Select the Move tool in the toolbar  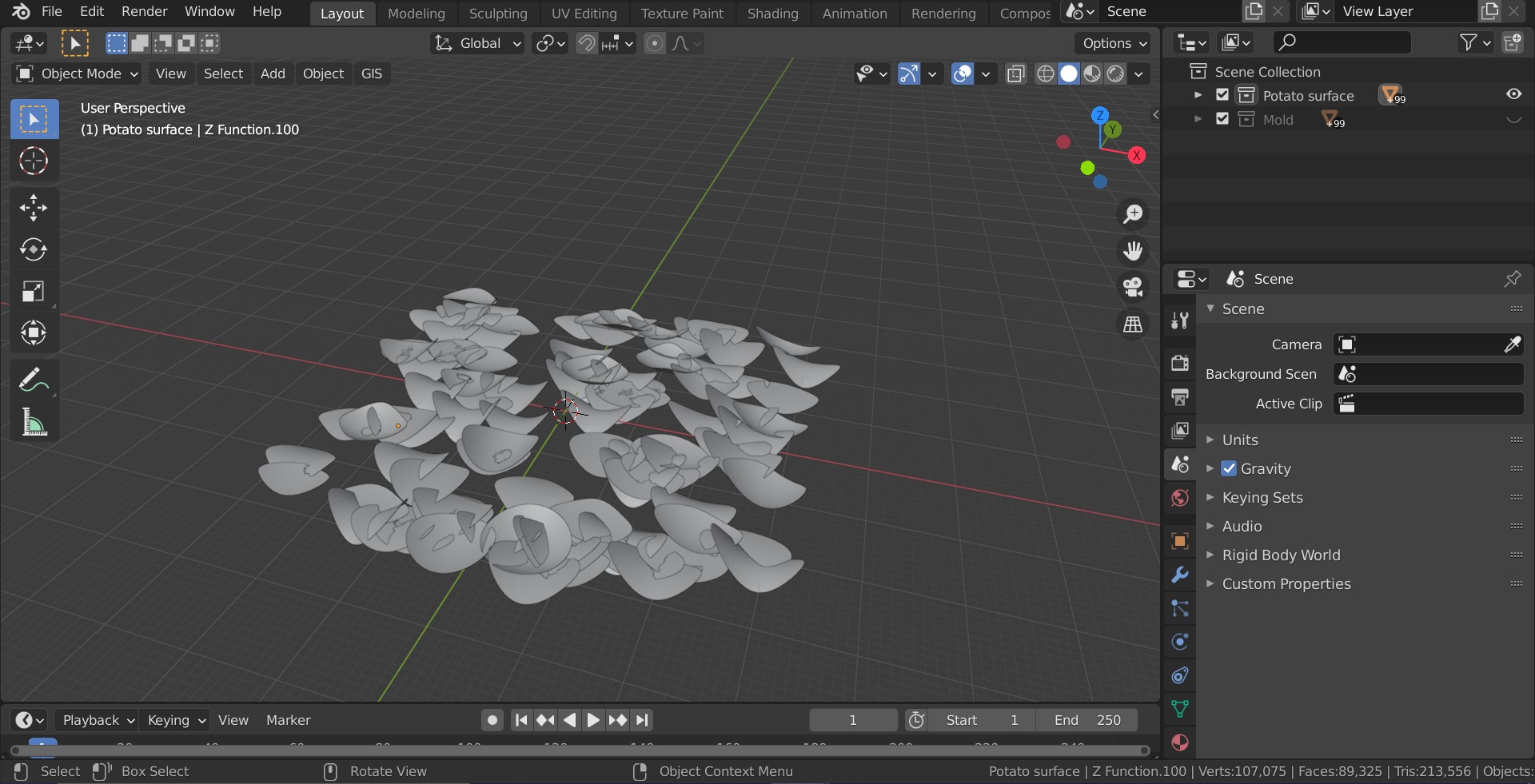tap(34, 208)
